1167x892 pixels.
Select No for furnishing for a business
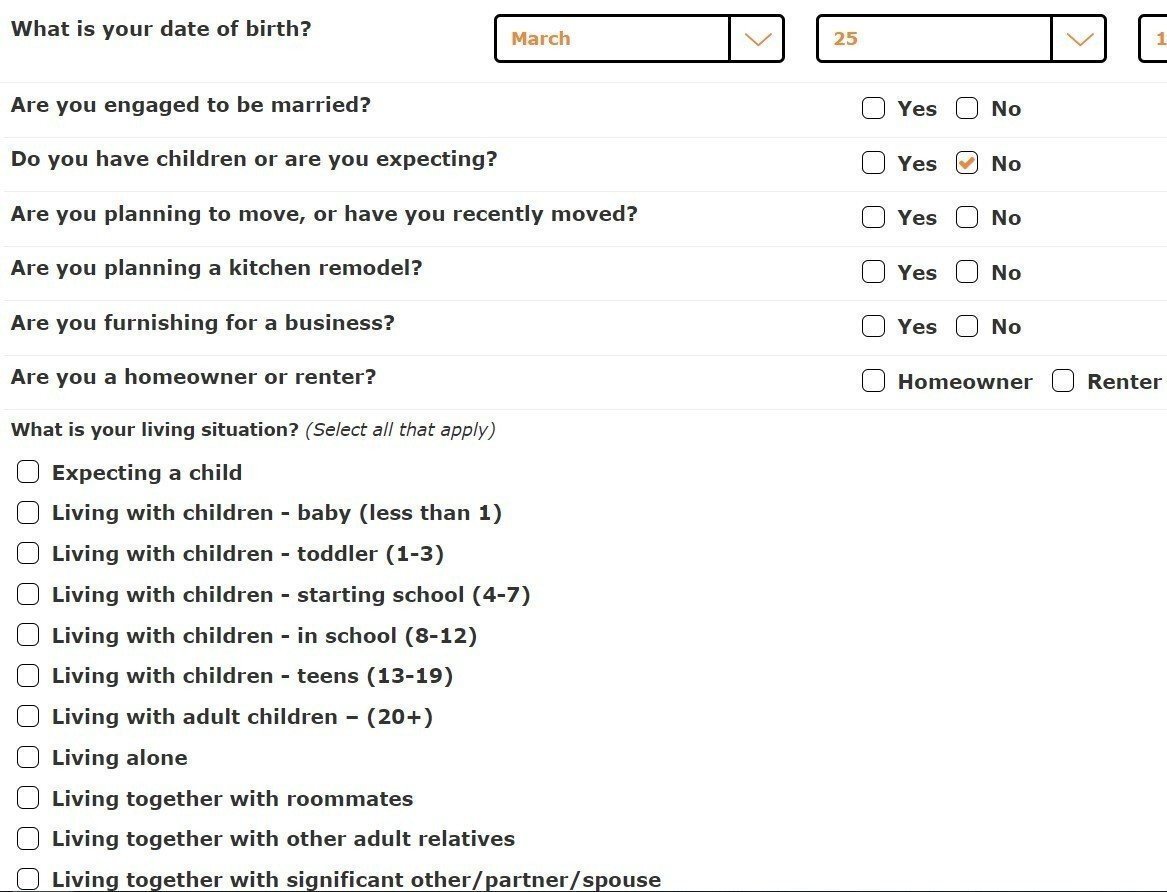967,326
